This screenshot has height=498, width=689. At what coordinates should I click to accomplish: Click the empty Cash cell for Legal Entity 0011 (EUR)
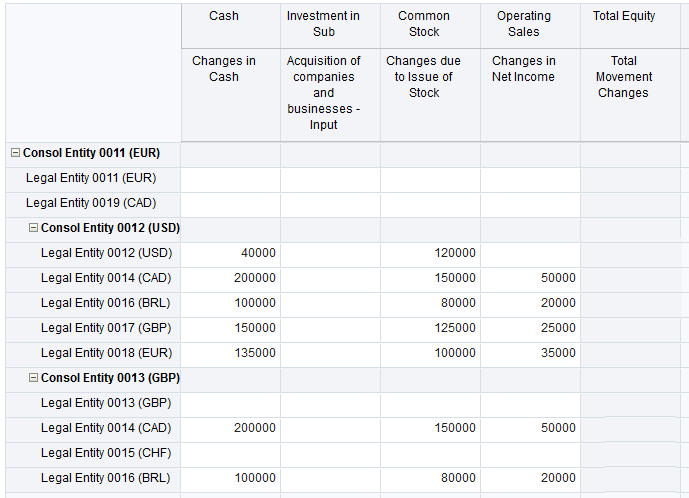[231, 180]
